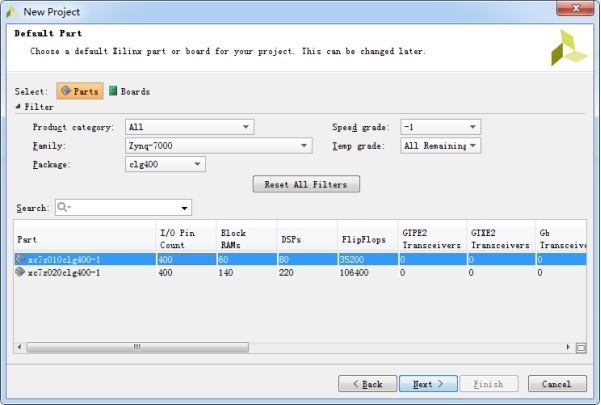
Task: Click the magnifier icon in search box
Action: click(x=62, y=207)
